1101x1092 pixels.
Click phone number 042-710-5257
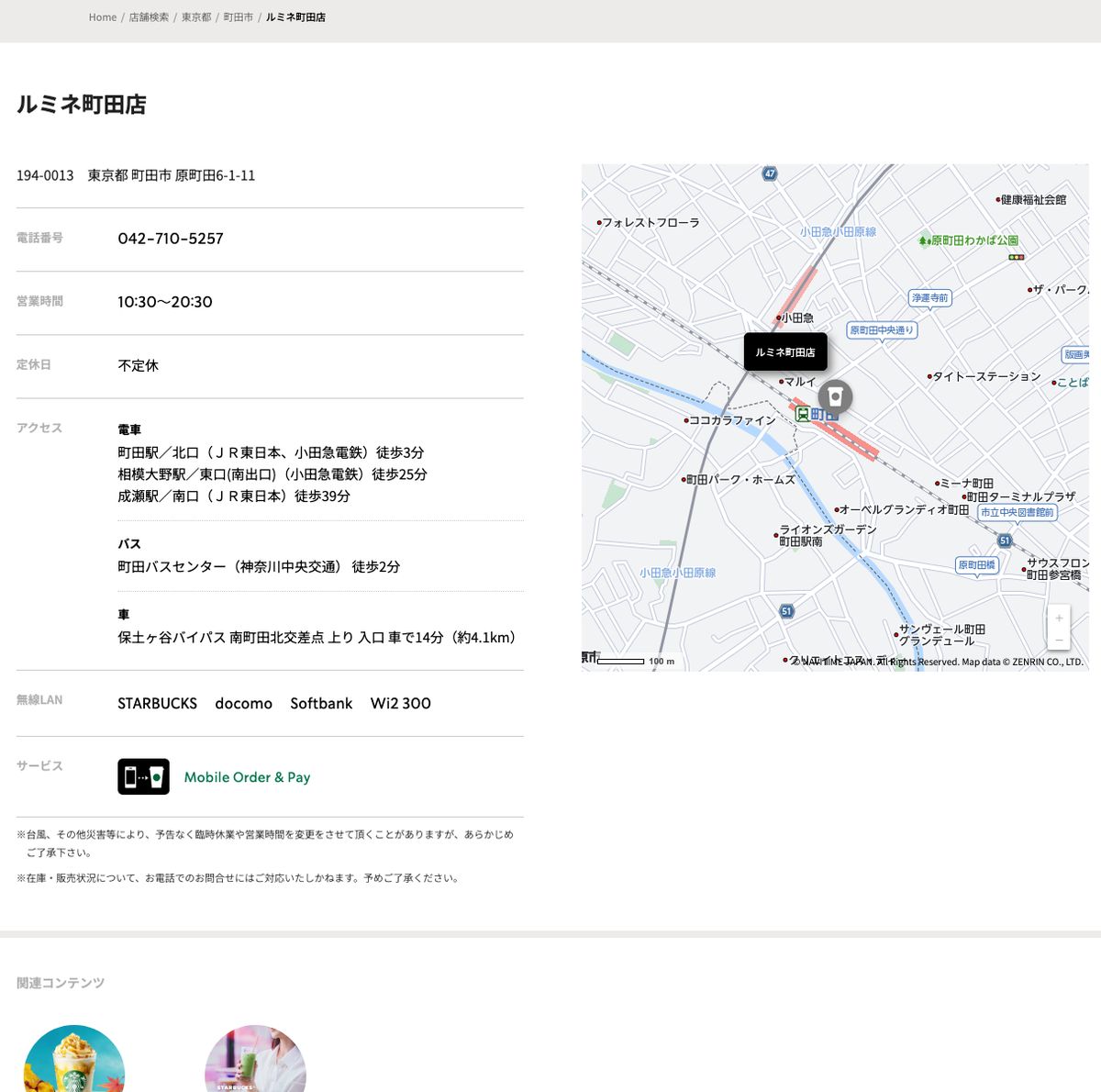[171, 239]
